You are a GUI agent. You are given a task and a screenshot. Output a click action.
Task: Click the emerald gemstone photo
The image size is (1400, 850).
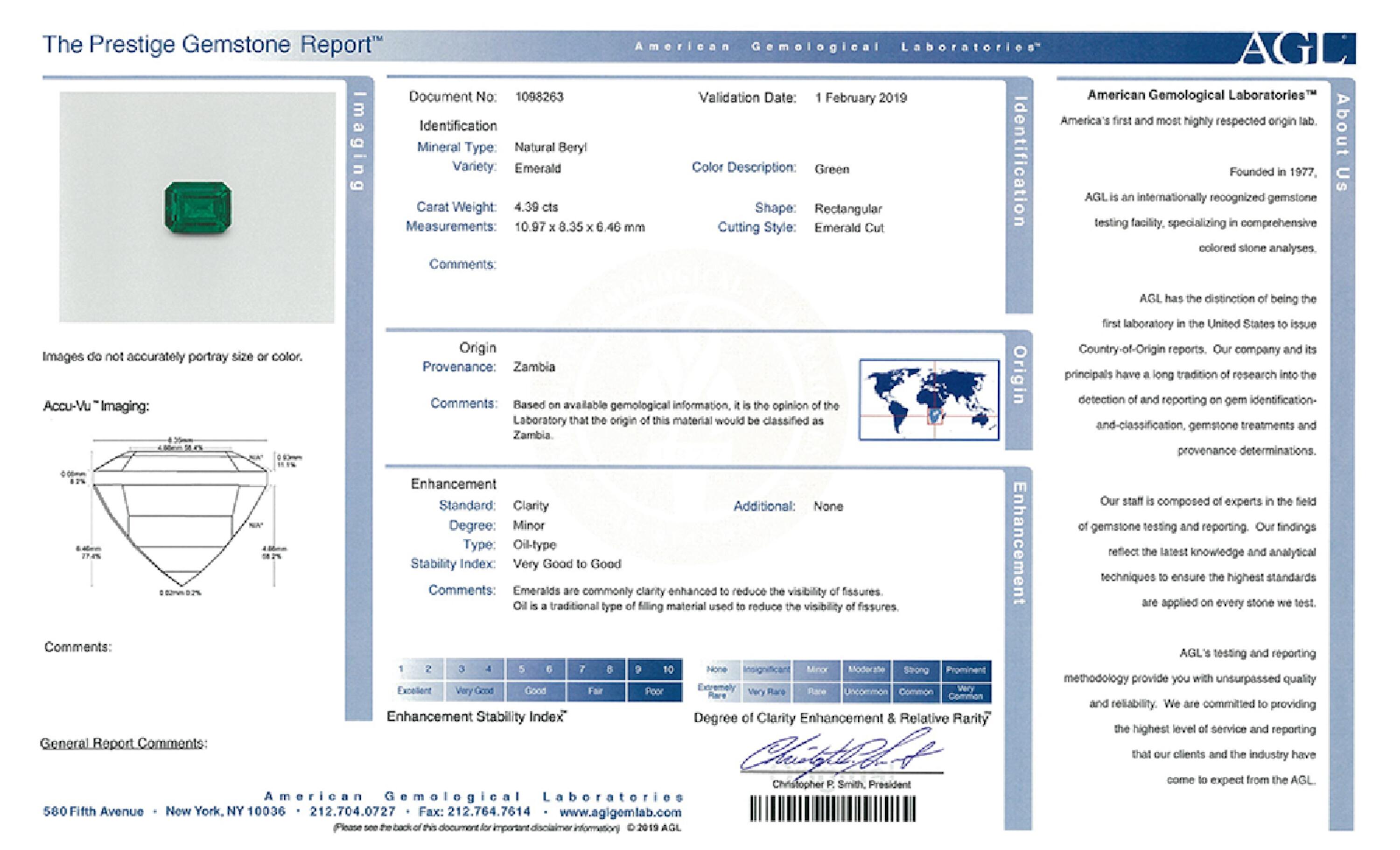click(198, 208)
